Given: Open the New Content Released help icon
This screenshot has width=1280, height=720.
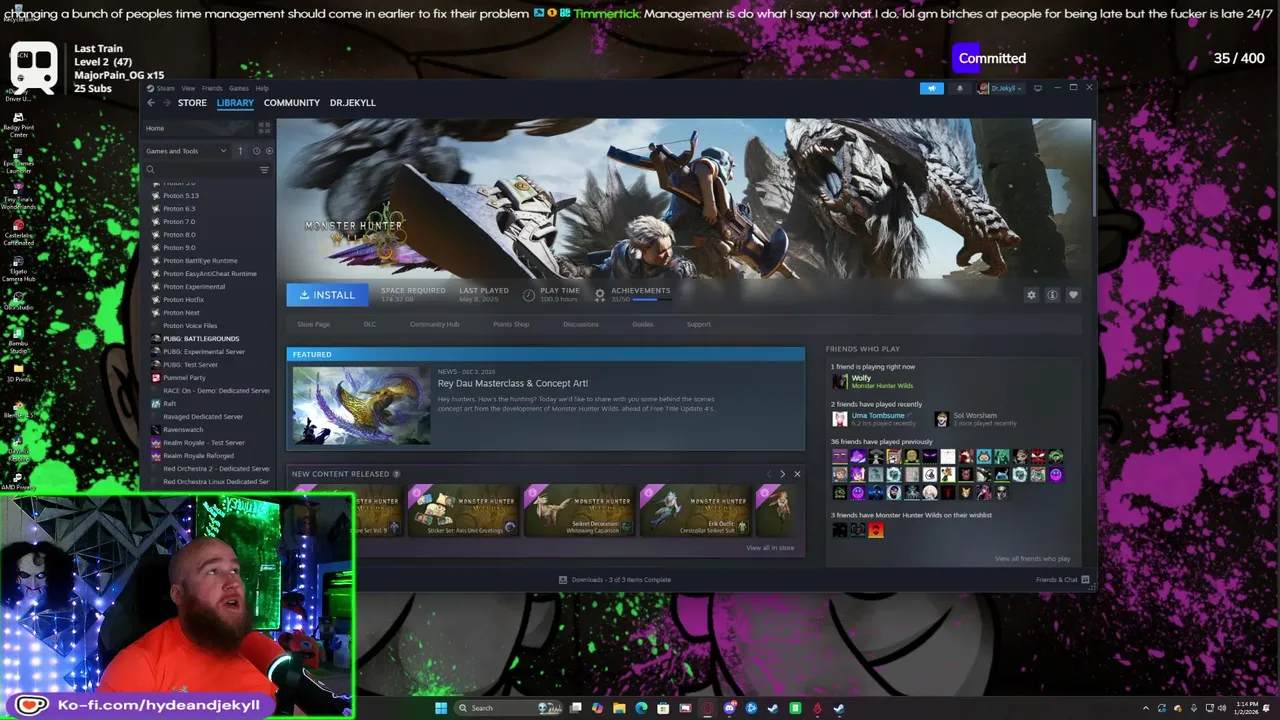Looking at the screenshot, I should pyautogui.click(x=397, y=474).
